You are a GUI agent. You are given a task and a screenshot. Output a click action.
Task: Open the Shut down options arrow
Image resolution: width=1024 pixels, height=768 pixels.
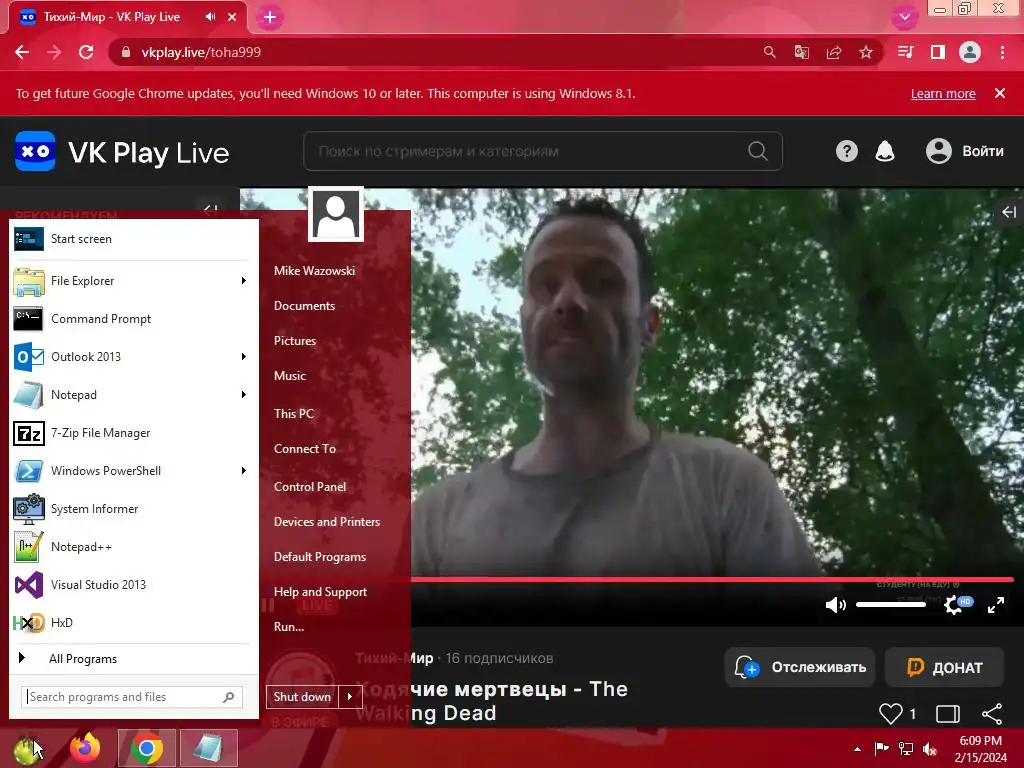tap(350, 697)
